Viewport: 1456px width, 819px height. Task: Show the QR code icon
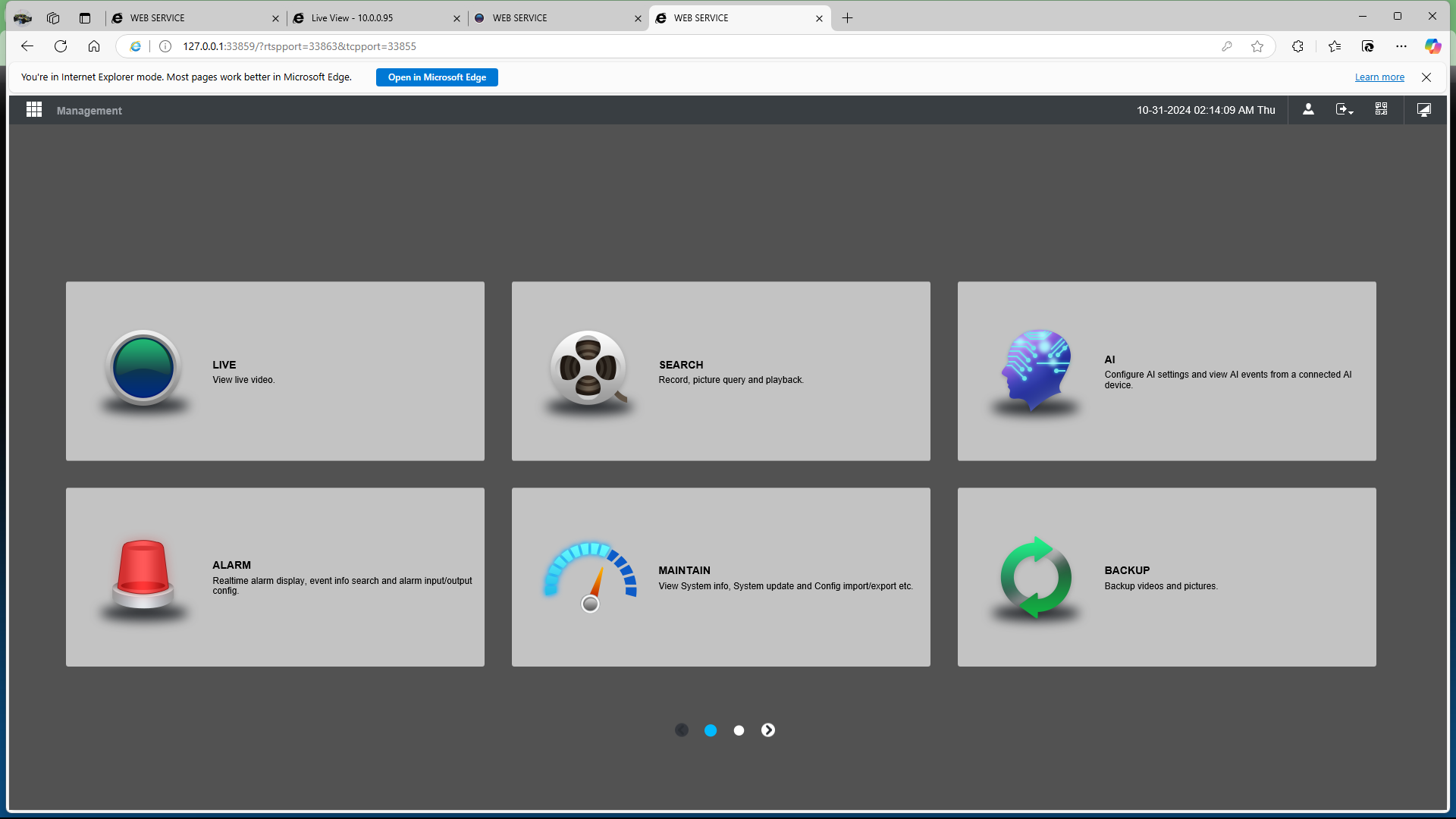(x=1381, y=110)
